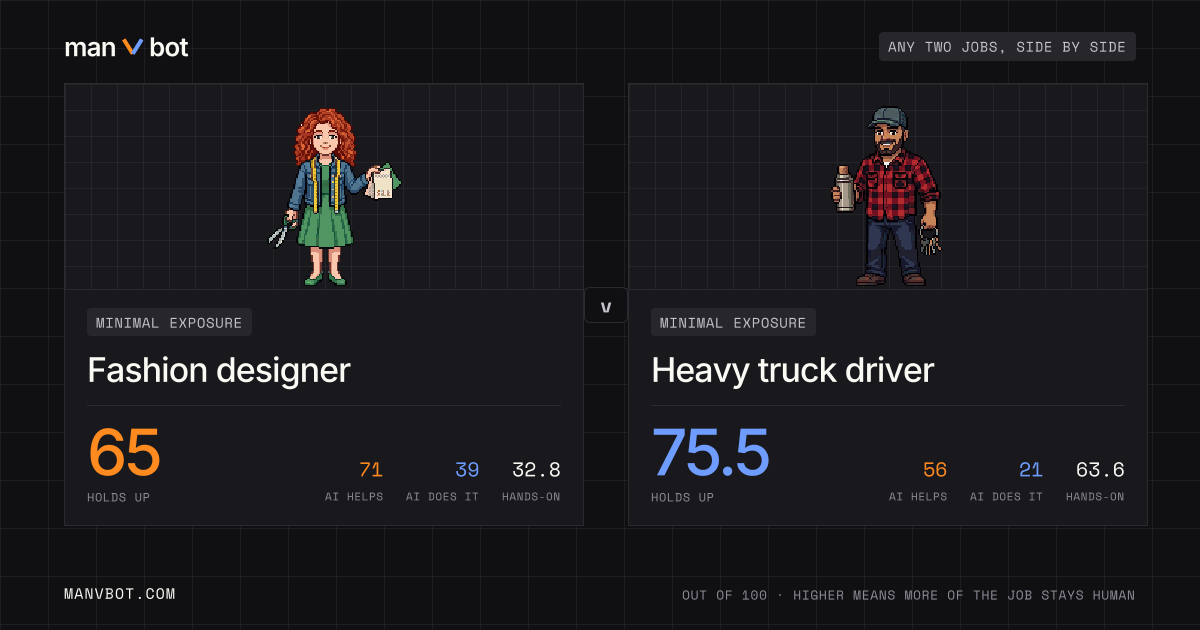Click 'AI Helps' label under 56
The image size is (1200, 630).
(918, 497)
